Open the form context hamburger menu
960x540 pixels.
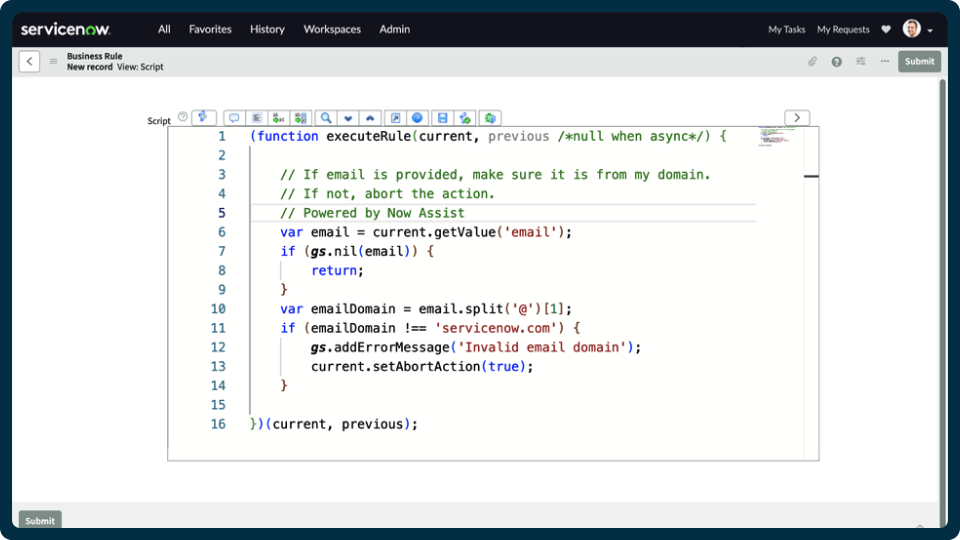tap(53, 61)
